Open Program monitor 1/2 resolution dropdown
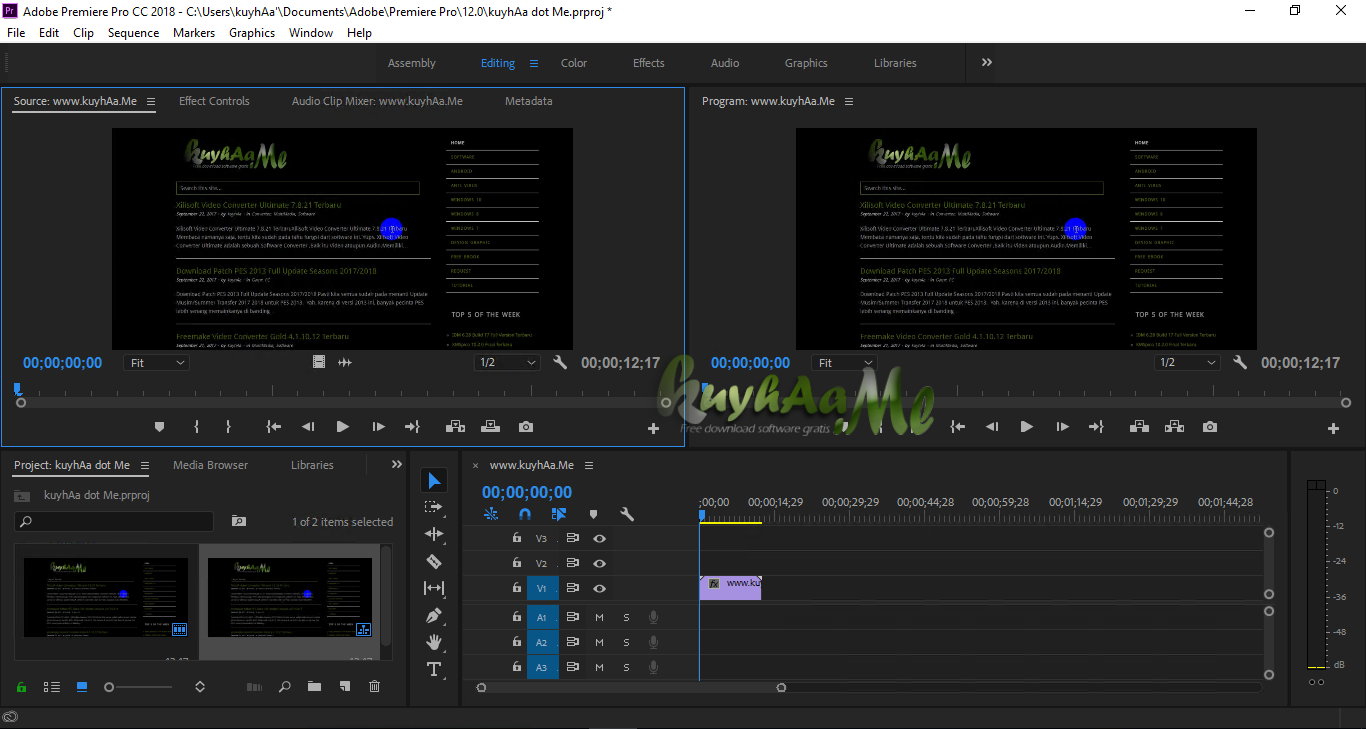 pos(1187,363)
